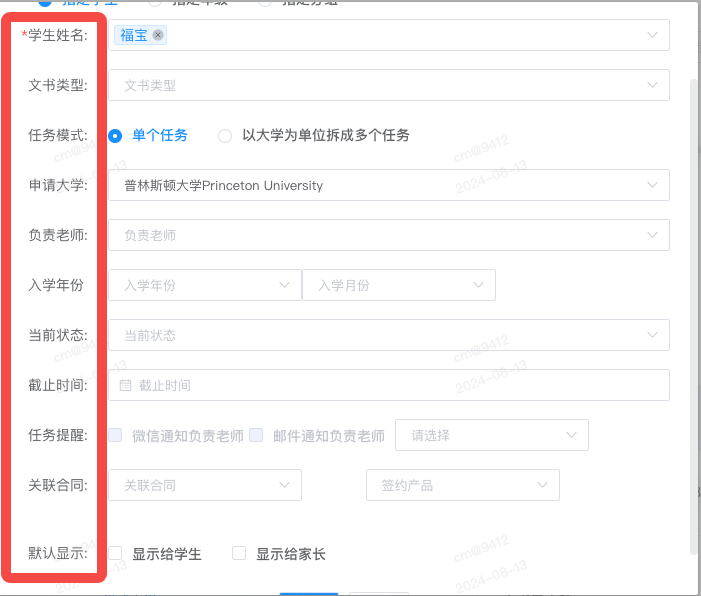The width and height of the screenshot is (701, 596).
Task: Click the Princeton University selection field
Action: (x=389, y=185)
